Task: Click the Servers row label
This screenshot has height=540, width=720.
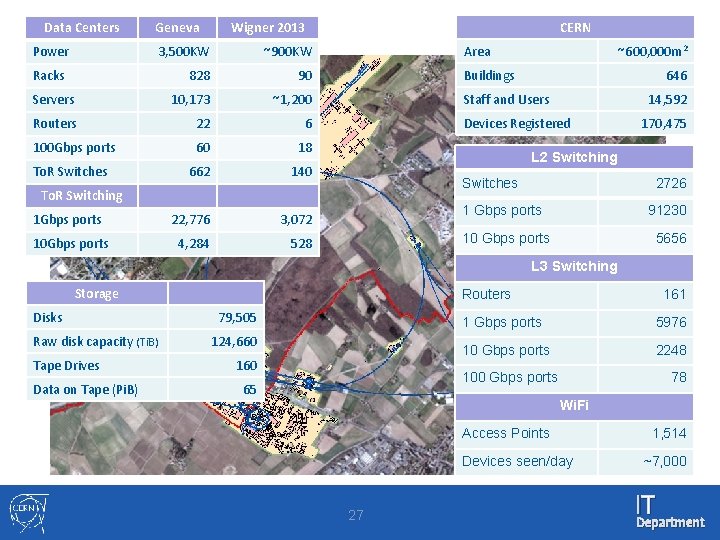Action: click(53, 100)
